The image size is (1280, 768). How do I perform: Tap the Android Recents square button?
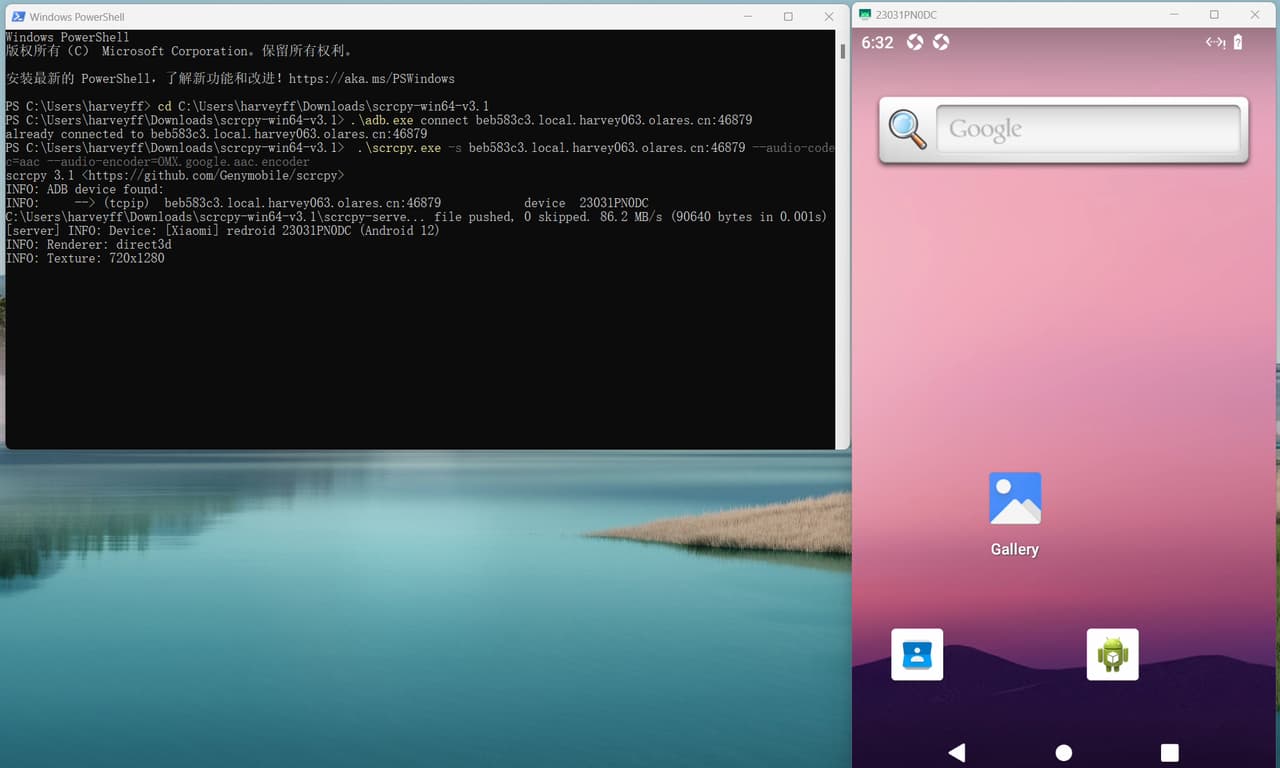pyautogui.click(x=1170, y=752)
